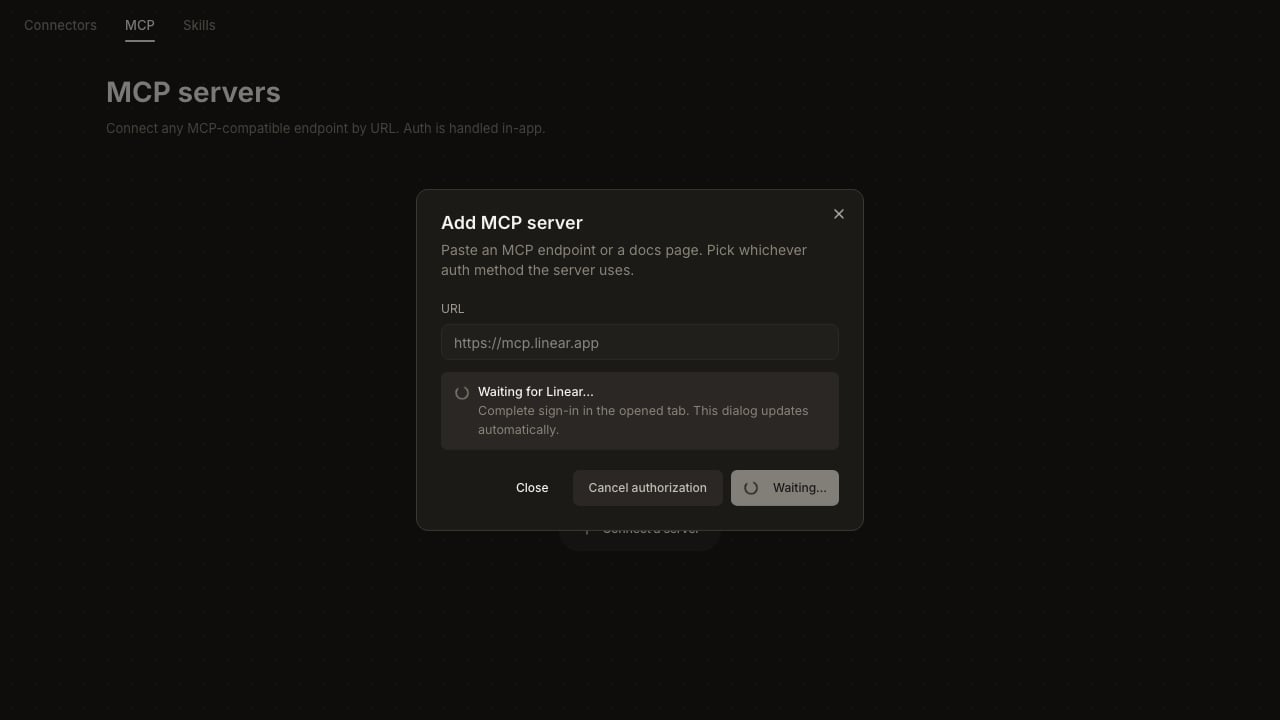Image resolution: width=1280 pixels, height=720 pixels.
Task: Click the 'Connect any MCP-compatible endpoint' subtitle
Action: click(325, 128)
